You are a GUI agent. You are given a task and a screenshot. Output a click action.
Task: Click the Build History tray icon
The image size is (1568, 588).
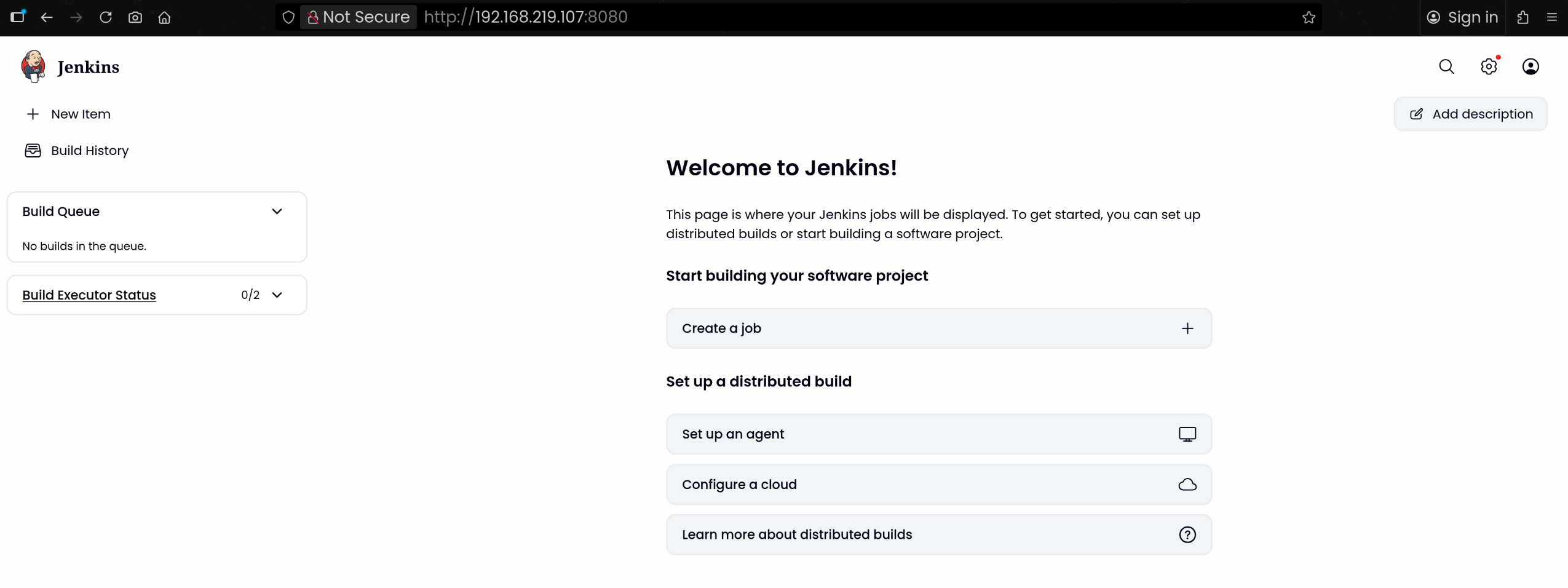coord(33,151)
